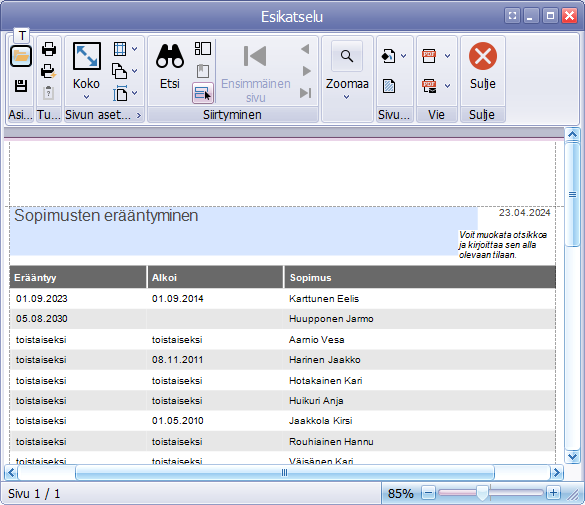Click the zoom out minus button
The height and width of the screenshot is (505, 585).
(428, 493)
